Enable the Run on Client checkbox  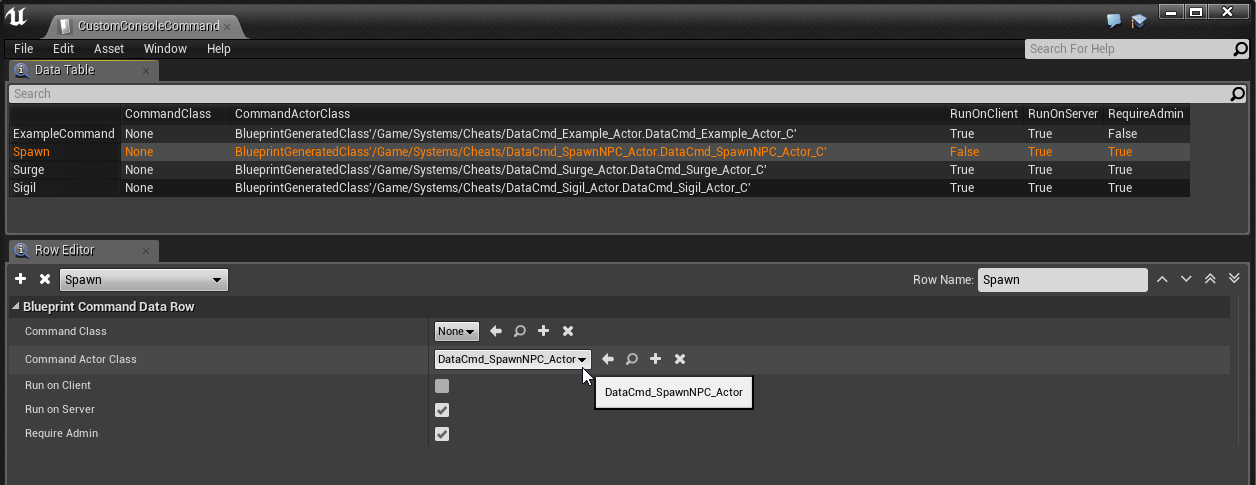[x=442, y=386]
